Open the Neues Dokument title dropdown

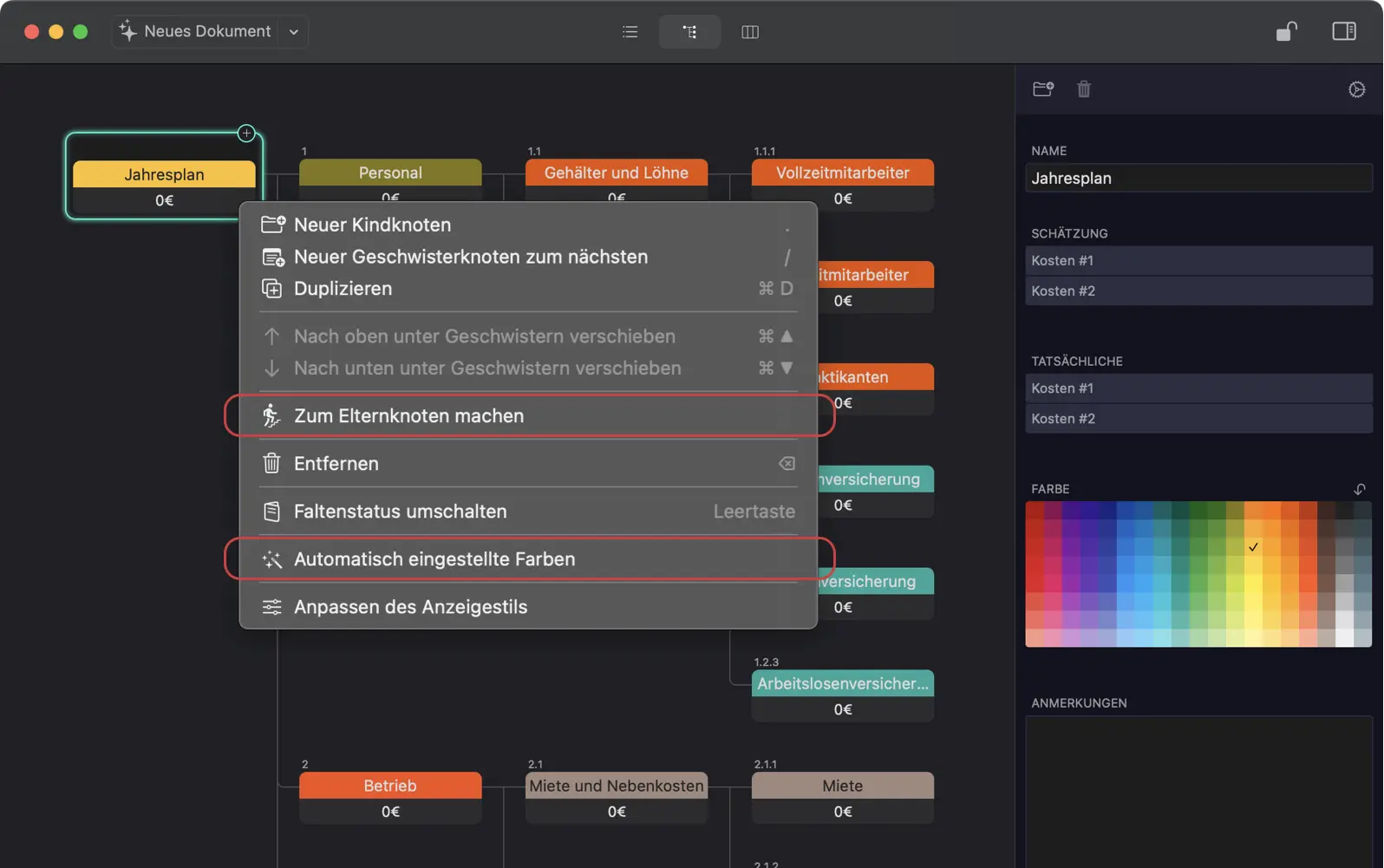click(294, 32)
